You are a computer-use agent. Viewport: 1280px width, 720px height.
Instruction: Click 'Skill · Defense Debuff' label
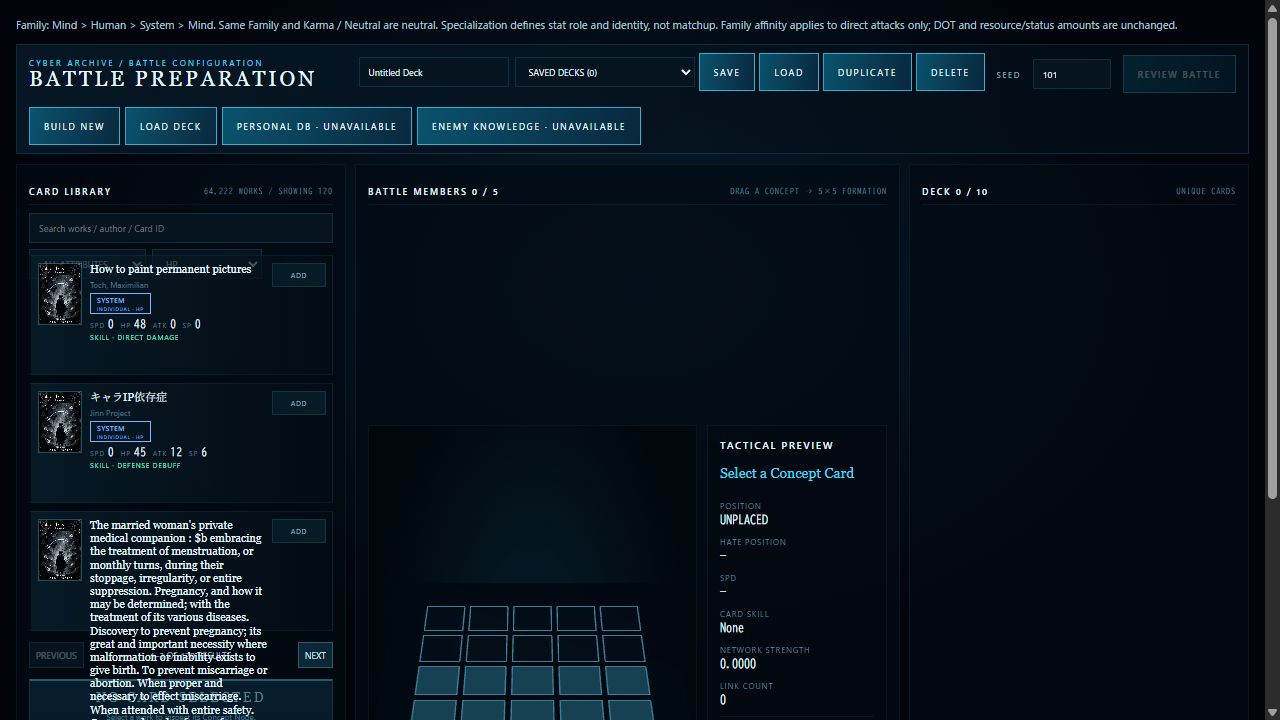[135, 465]
